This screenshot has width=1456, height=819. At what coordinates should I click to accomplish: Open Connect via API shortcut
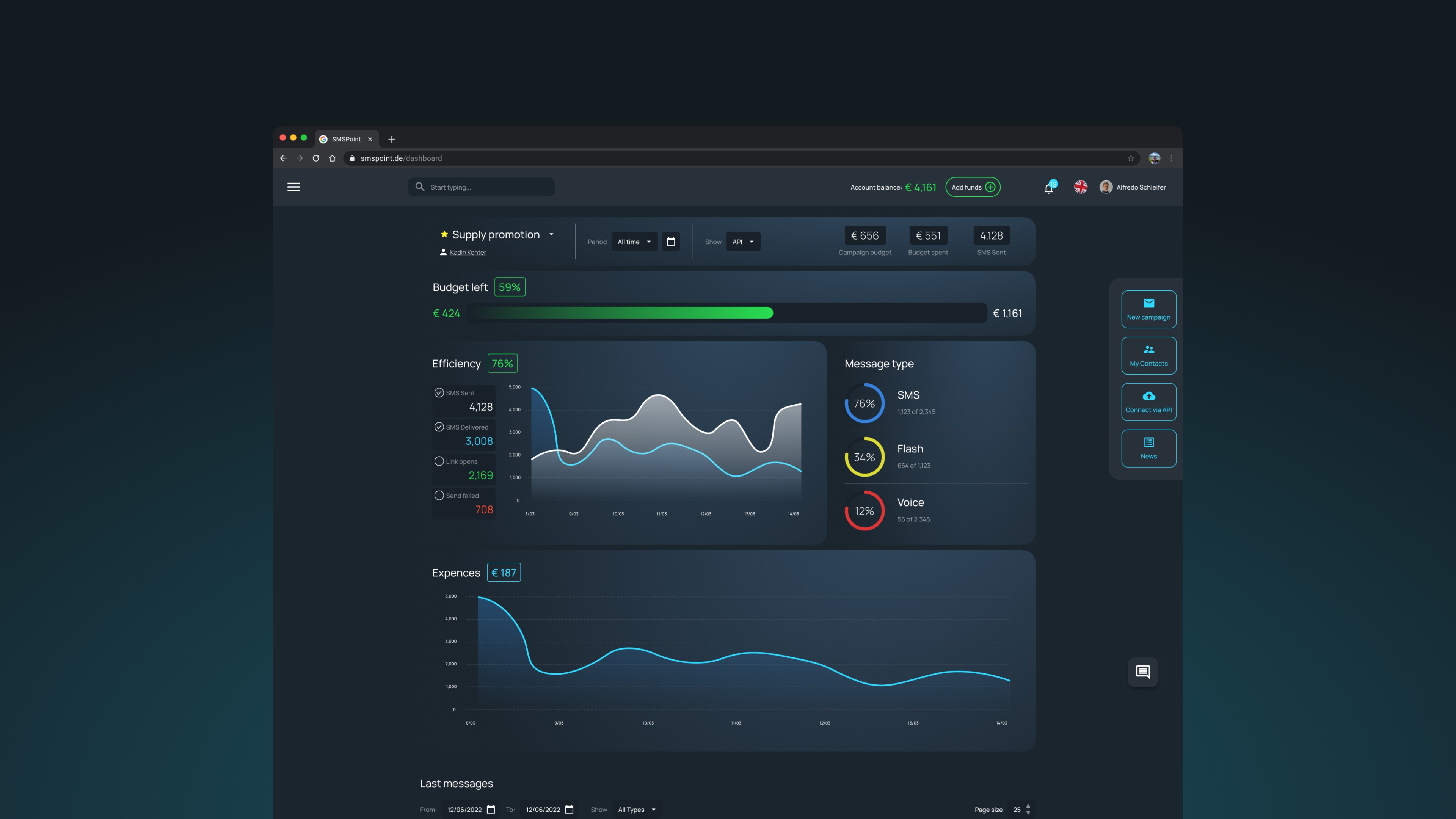pos(1148,402)
